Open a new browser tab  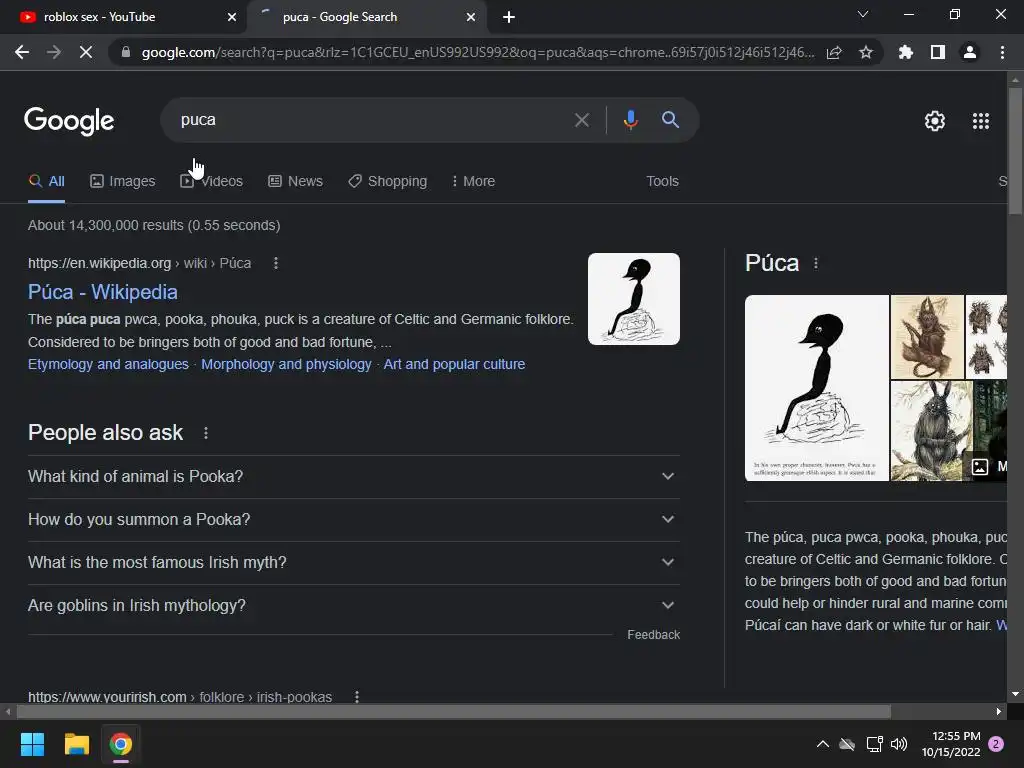coord(509,17)
